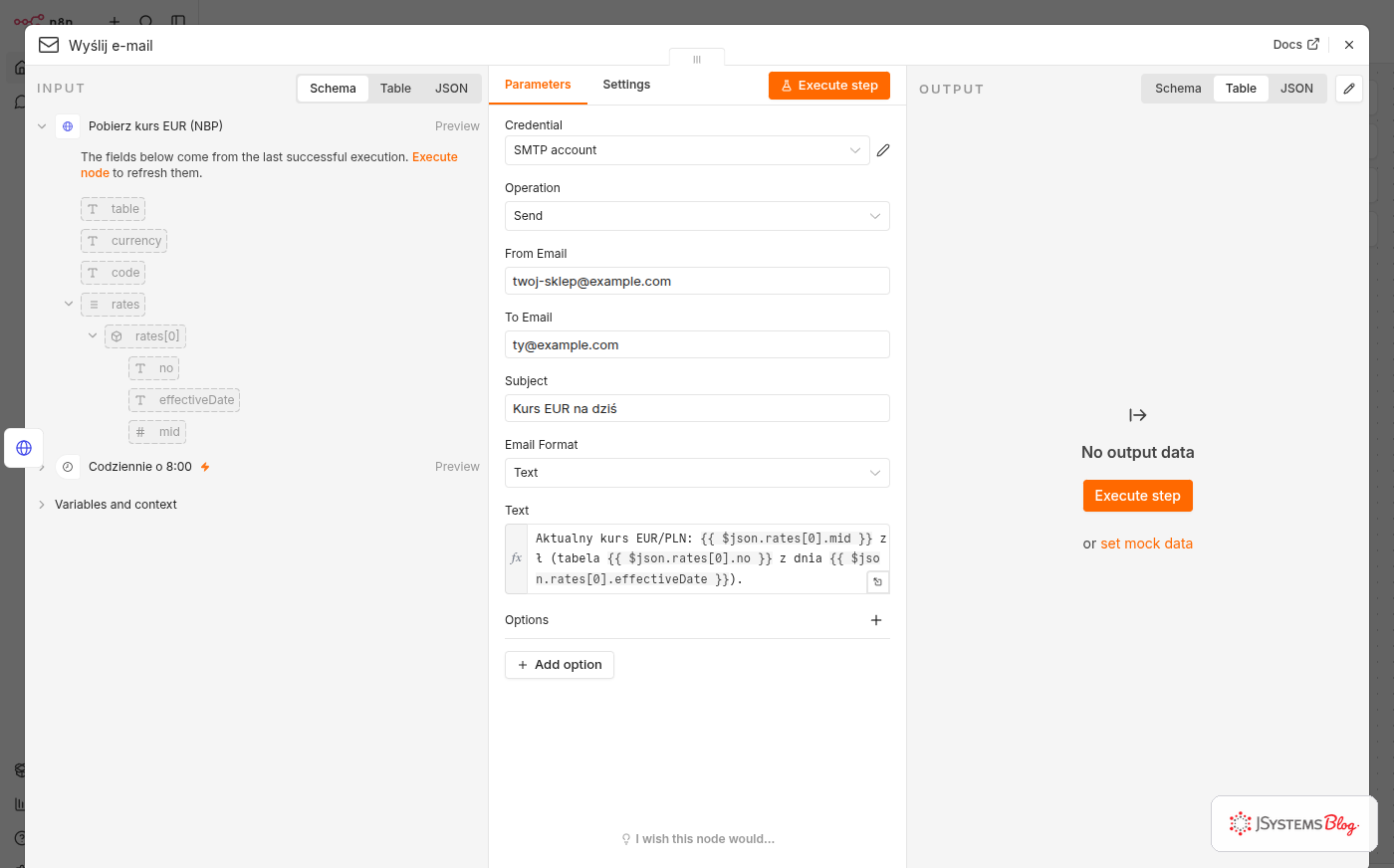Click the fx expression icon beside Text
Screen dimensions: 1394x868
[516, 558]
